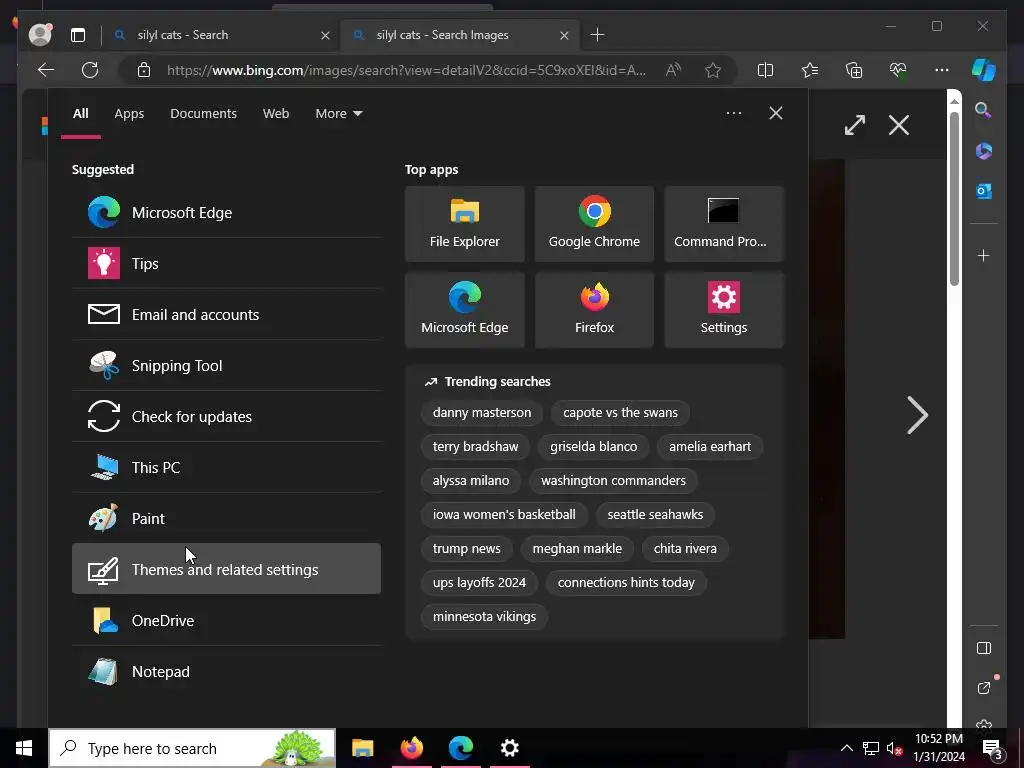1024x768 pixels.
Task: Switch to the Documents filter tab
Action: (x=203, y=114)
